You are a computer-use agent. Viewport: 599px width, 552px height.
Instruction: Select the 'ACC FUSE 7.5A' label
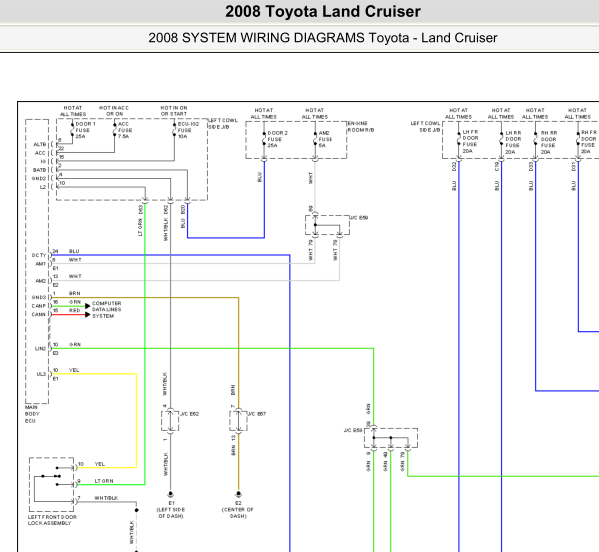click(125, 130)
